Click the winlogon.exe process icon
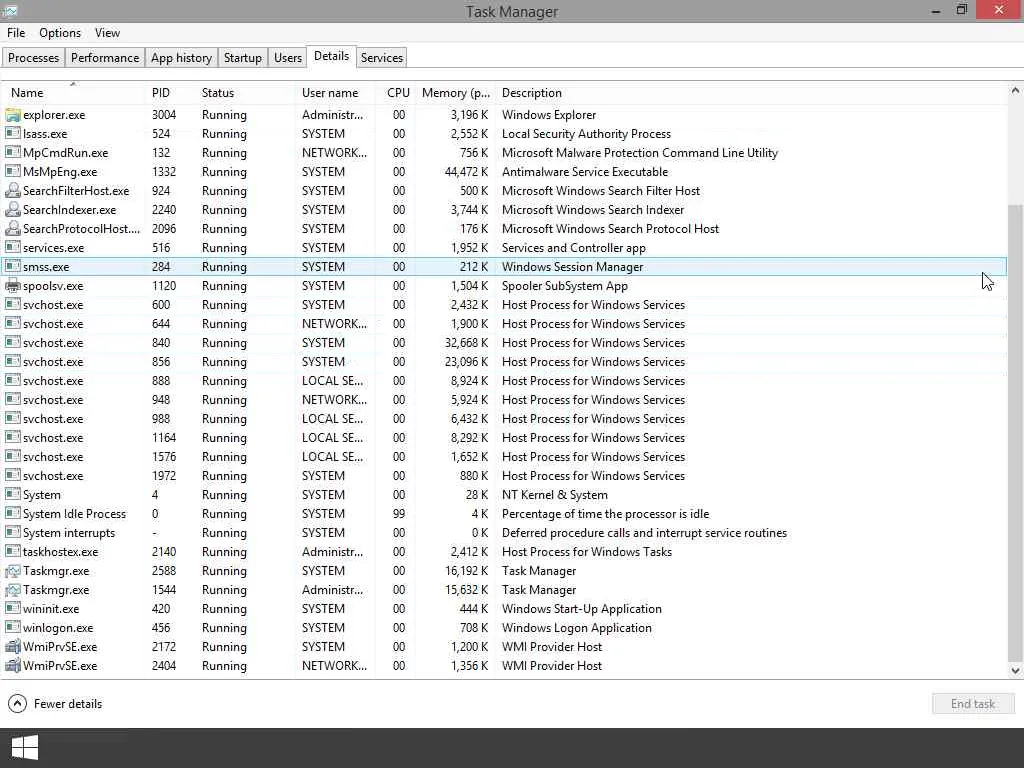 pyautogui.click(x=12, y=628)
